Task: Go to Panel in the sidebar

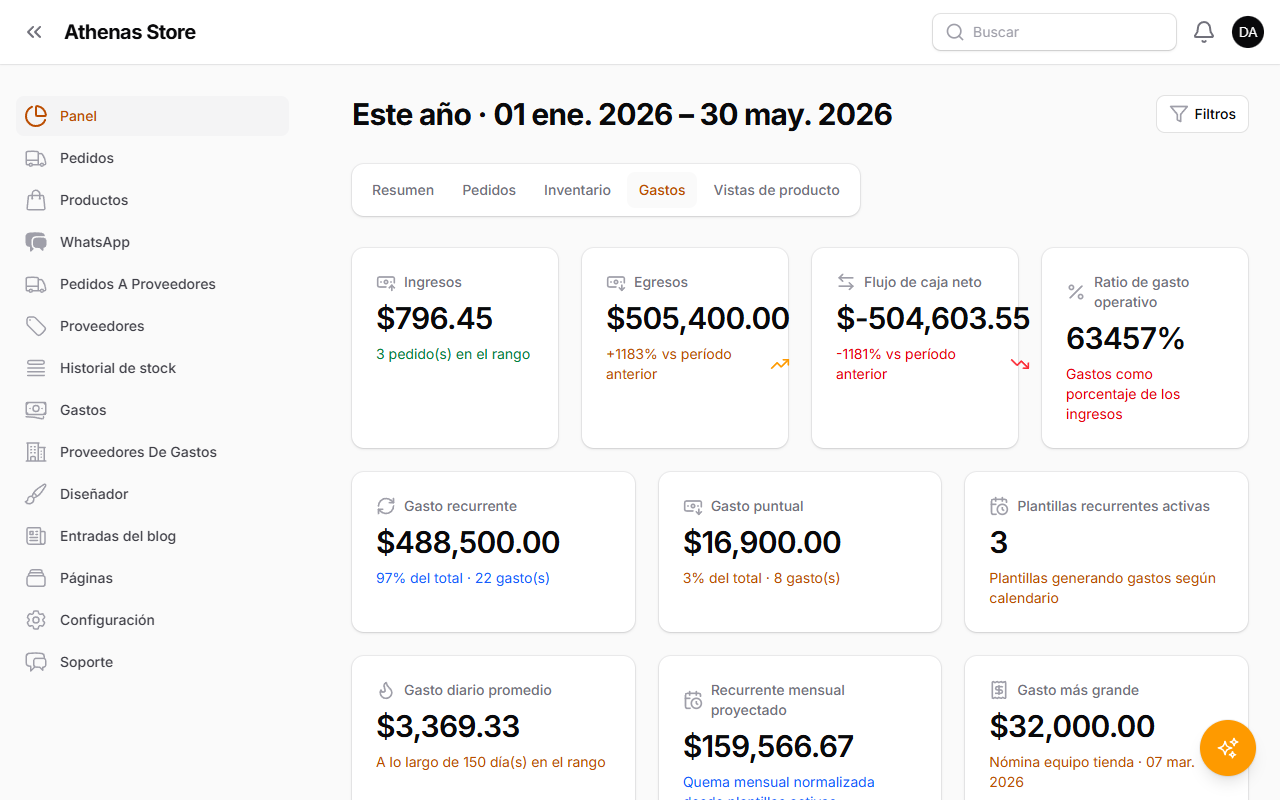Action: tap(153, 116)
